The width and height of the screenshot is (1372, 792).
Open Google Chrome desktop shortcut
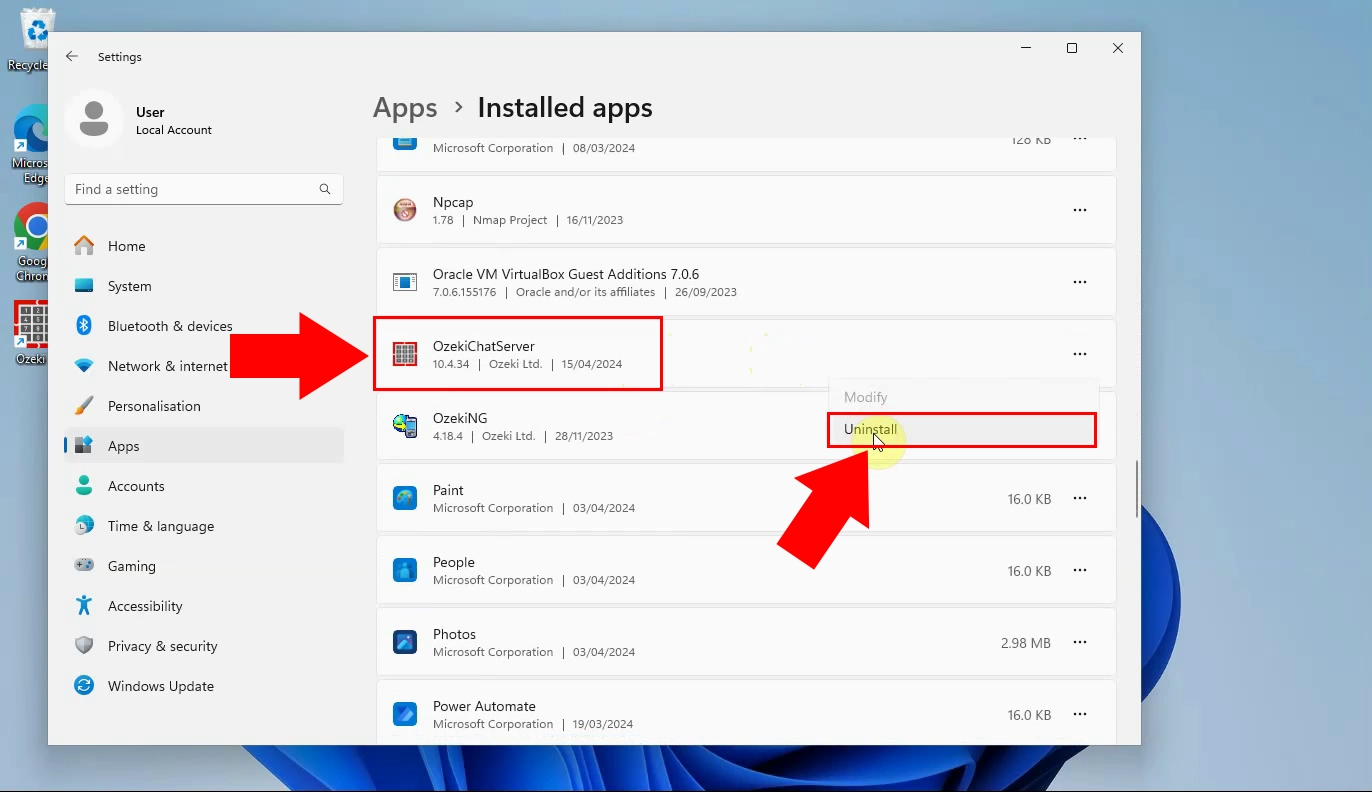click(32, 243)
